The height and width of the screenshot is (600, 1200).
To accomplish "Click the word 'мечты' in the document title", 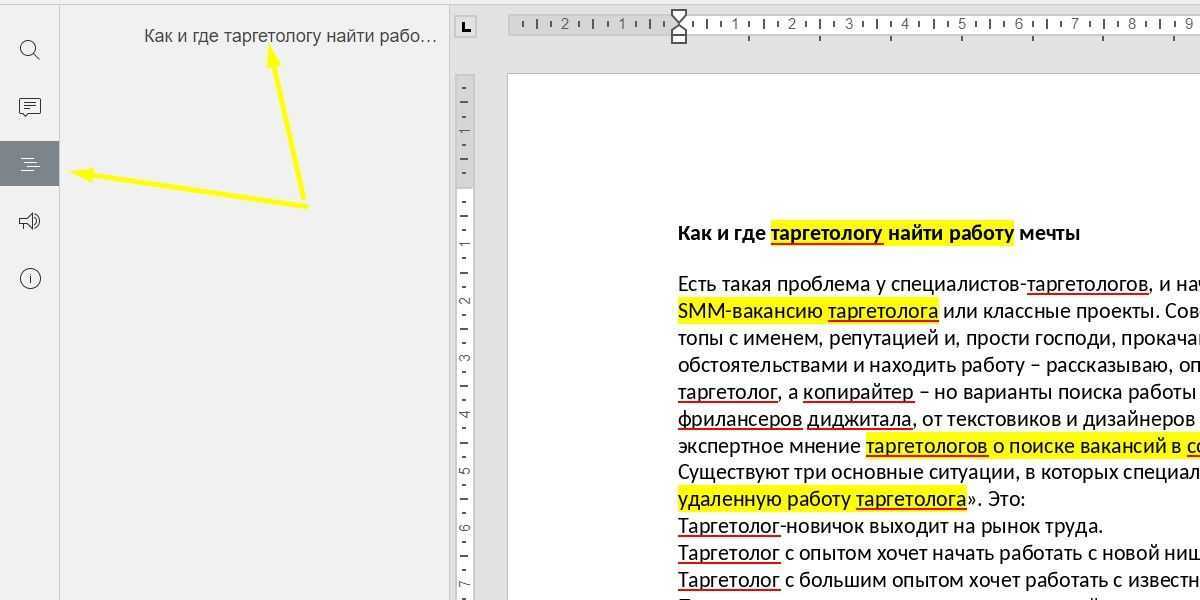I will [x=1049, y=234].
